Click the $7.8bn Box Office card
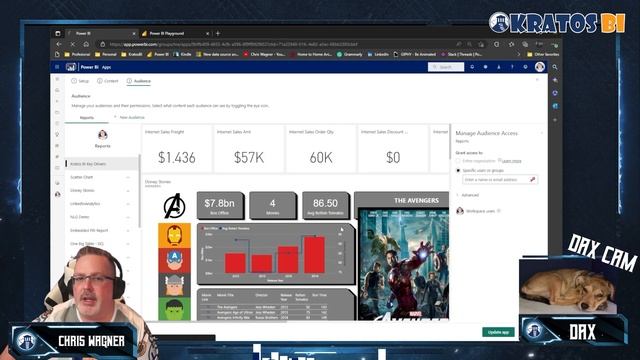 pos(220,206)
